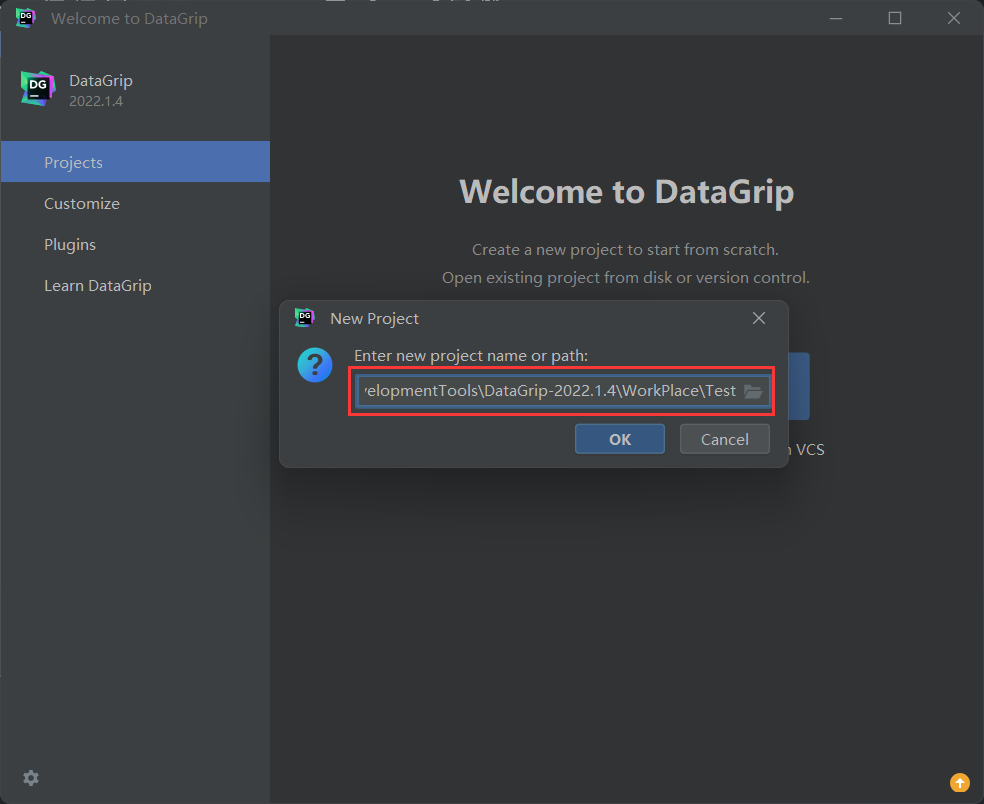Image resolution: width=984 pixels, height=804 pixels.
Task: Maximize the Welcome to DataGrip window
Action: tap(895, 18)
